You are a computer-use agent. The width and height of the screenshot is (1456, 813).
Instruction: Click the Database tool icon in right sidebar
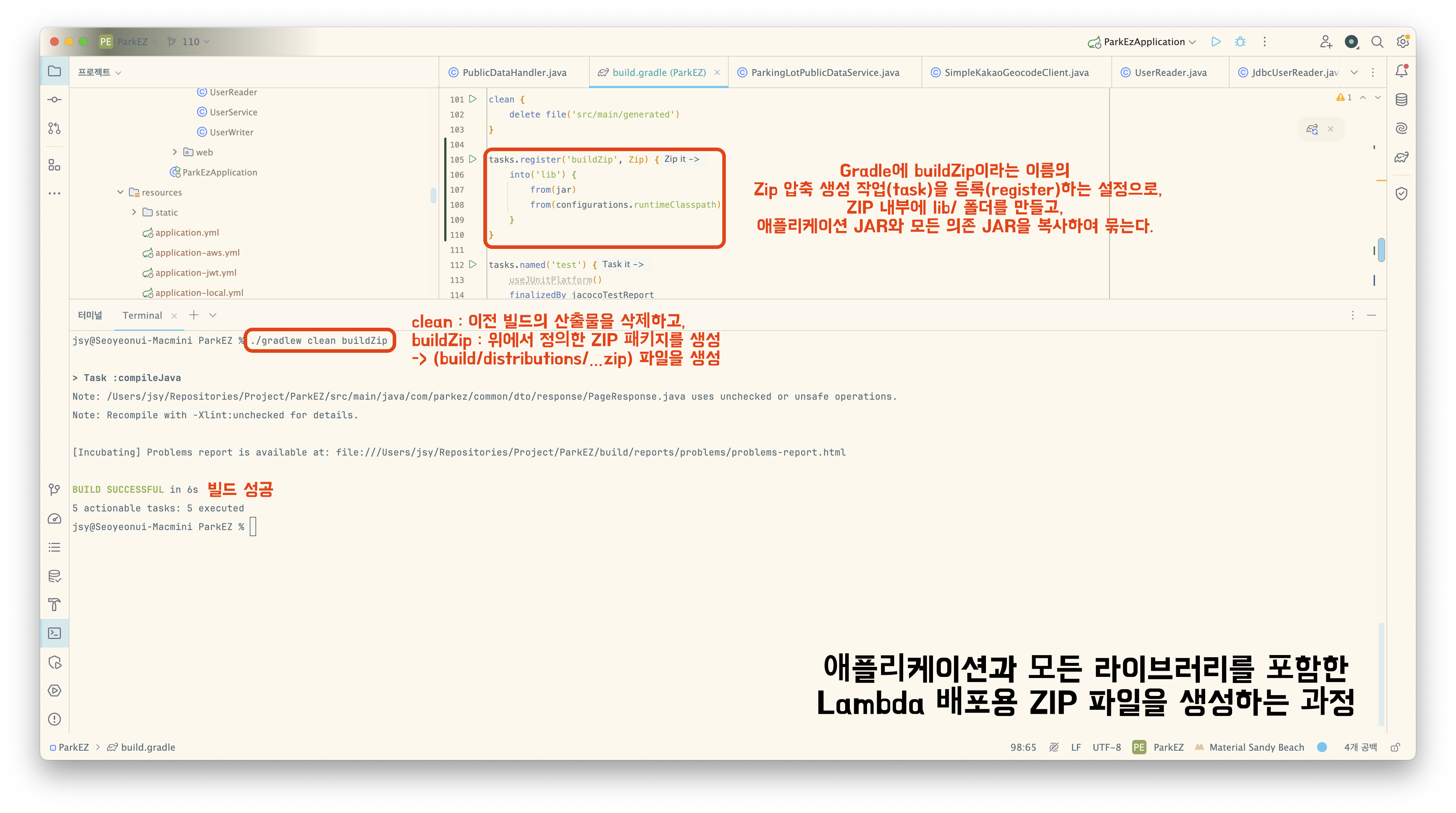pyautogui.click(x=1401, y=100)
